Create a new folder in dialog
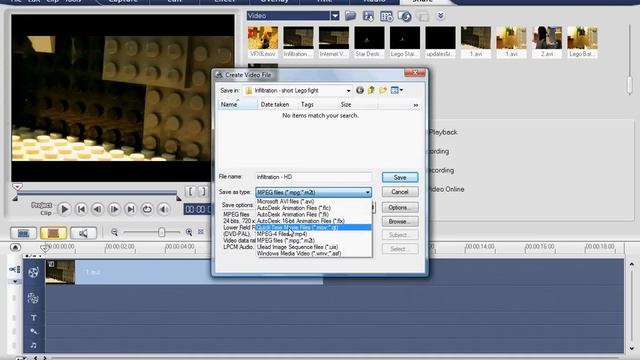640x360 pixels. [x=383, y=90]
